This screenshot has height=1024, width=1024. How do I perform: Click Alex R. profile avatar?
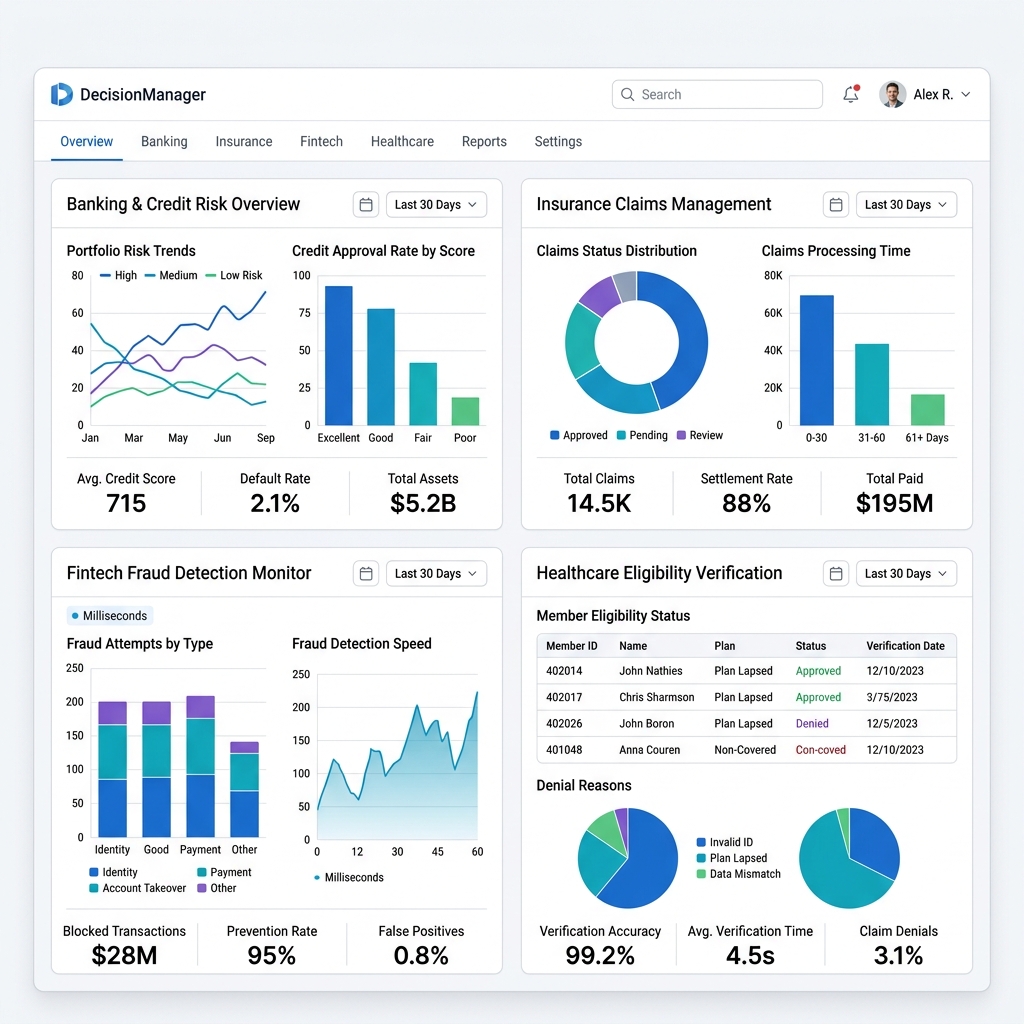[892, 95]
